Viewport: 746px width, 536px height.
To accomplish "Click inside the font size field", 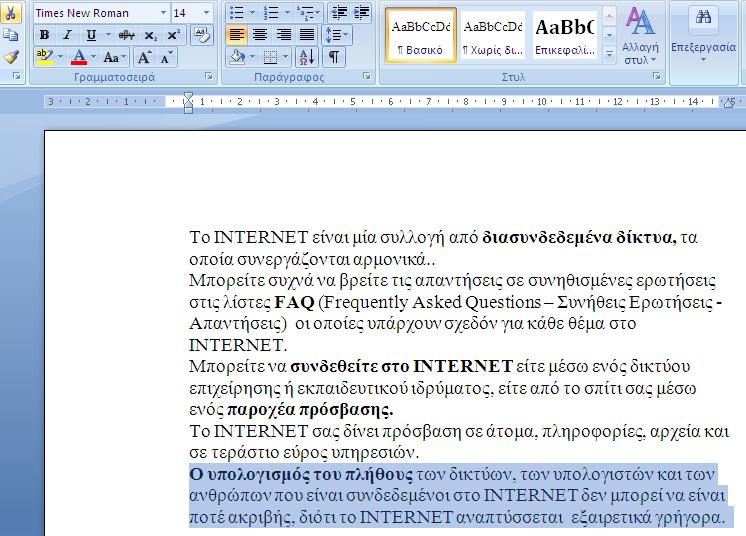I will coord(186,13).
